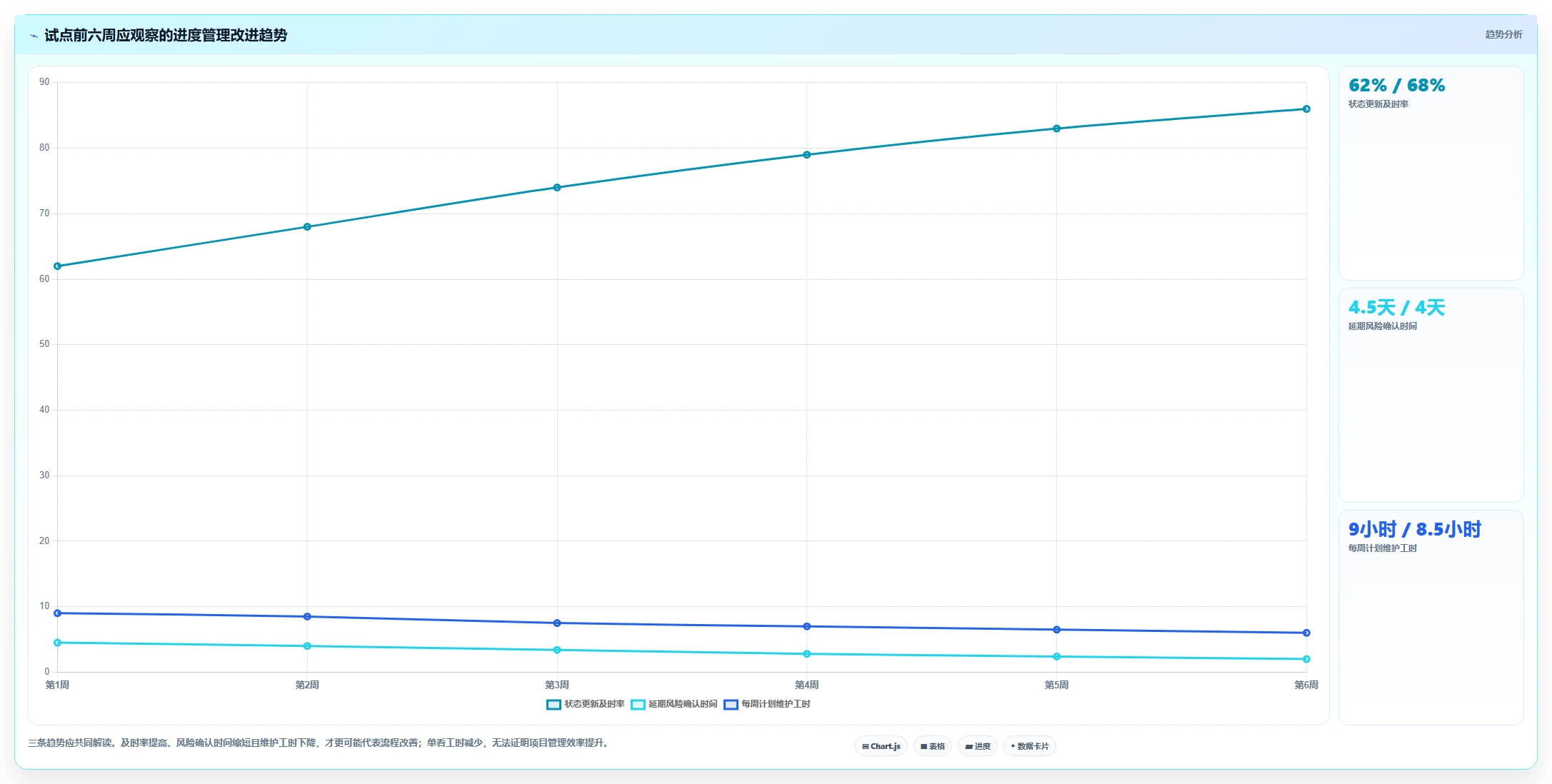The width and height of the screenshot is (1552, 784).
Task: Click the 表格 tag pill
Action: pyautogui.click(x=933, y=746)
